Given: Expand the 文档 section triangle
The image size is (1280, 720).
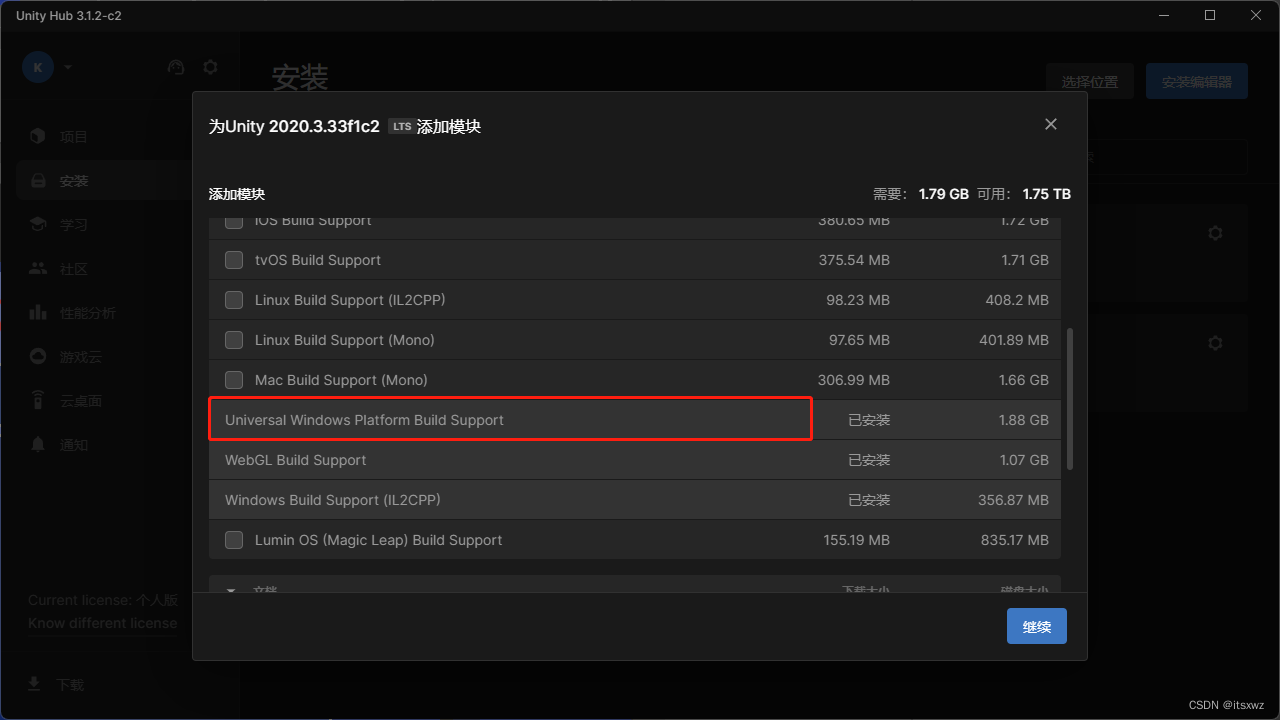Looking at the screenshot, I should 231,590.
